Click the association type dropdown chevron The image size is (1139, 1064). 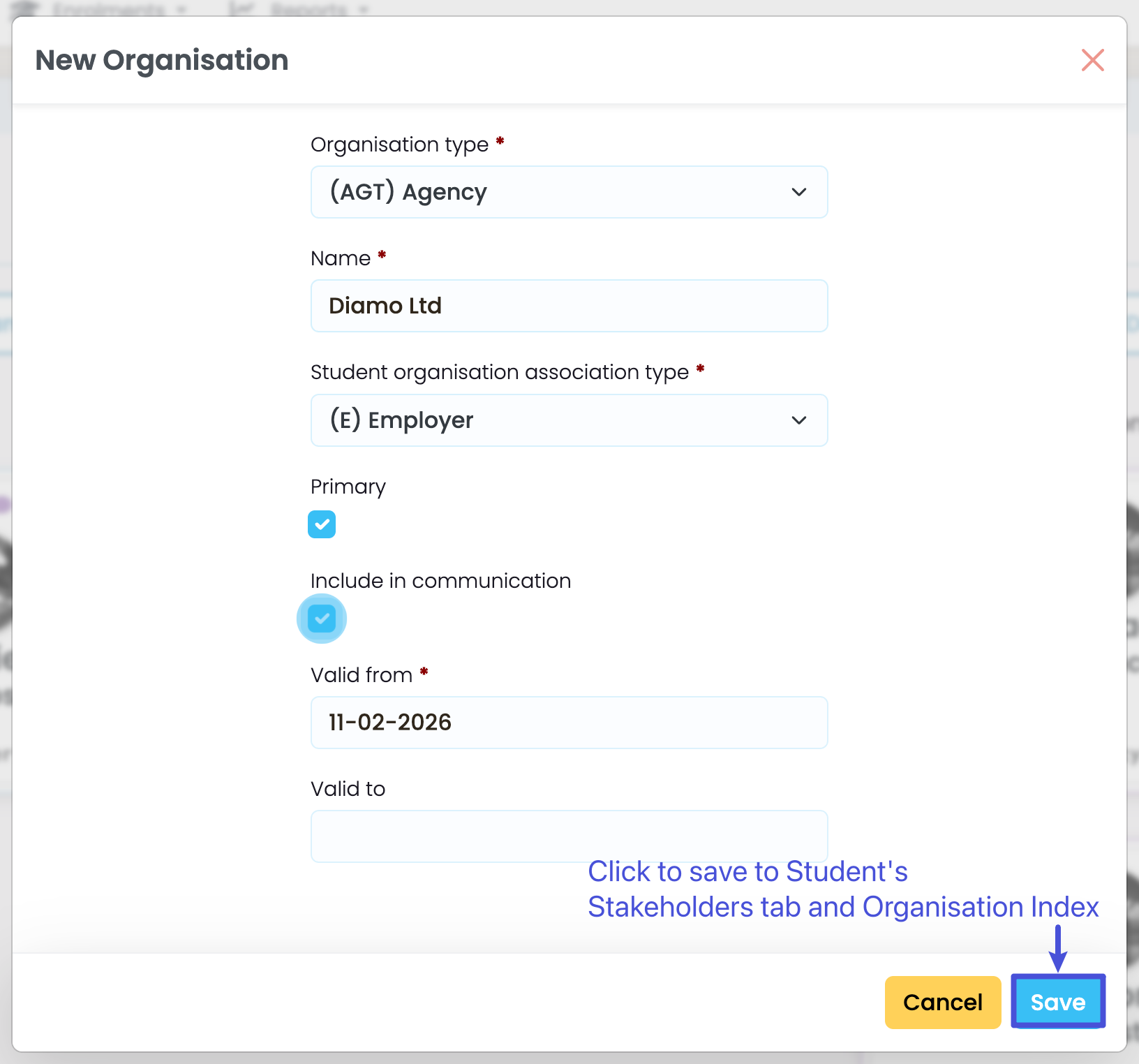pos(799,420)
